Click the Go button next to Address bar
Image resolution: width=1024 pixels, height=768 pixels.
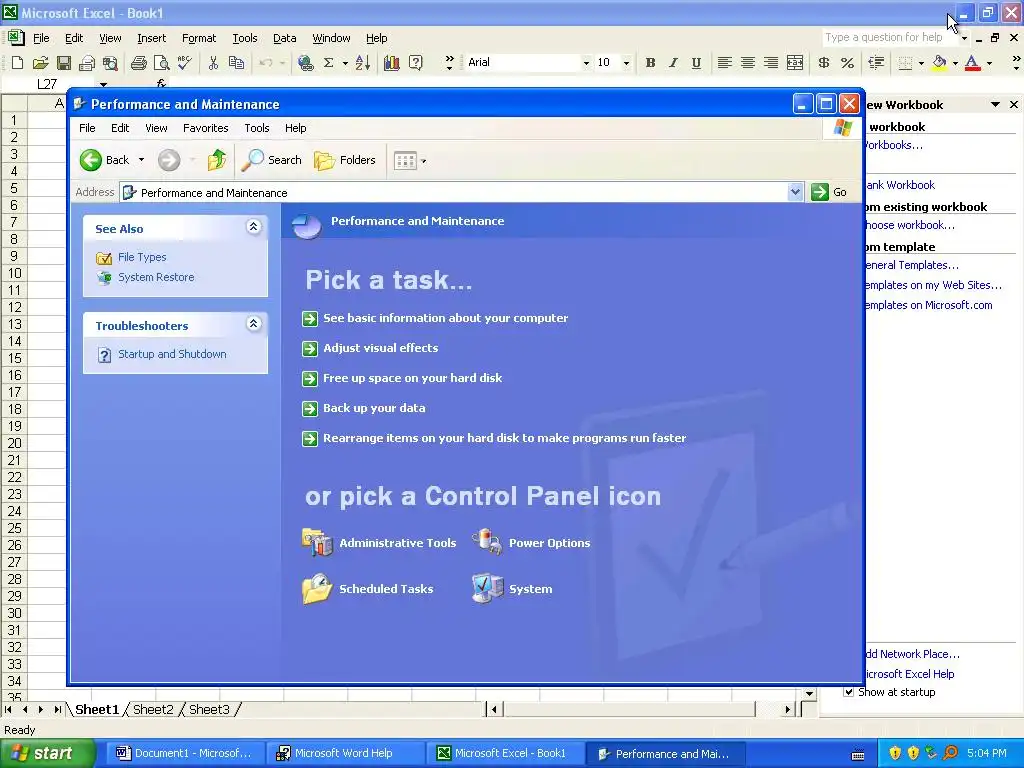tap(829, 192)
